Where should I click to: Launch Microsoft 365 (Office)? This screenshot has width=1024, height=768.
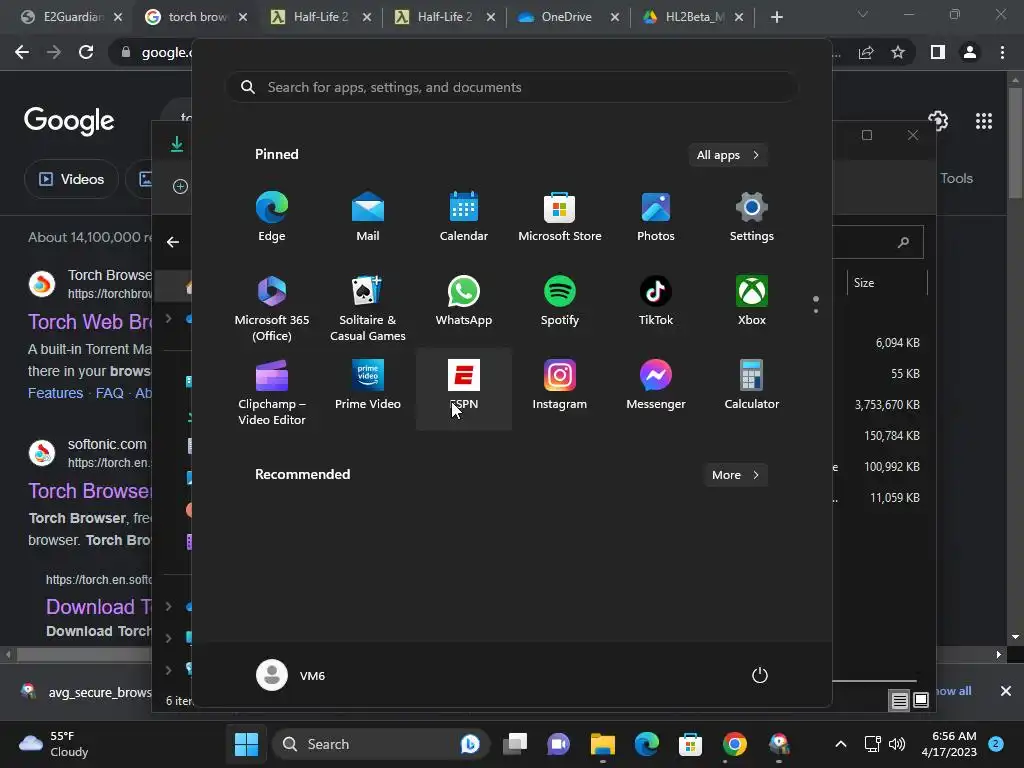pos(272,308)
